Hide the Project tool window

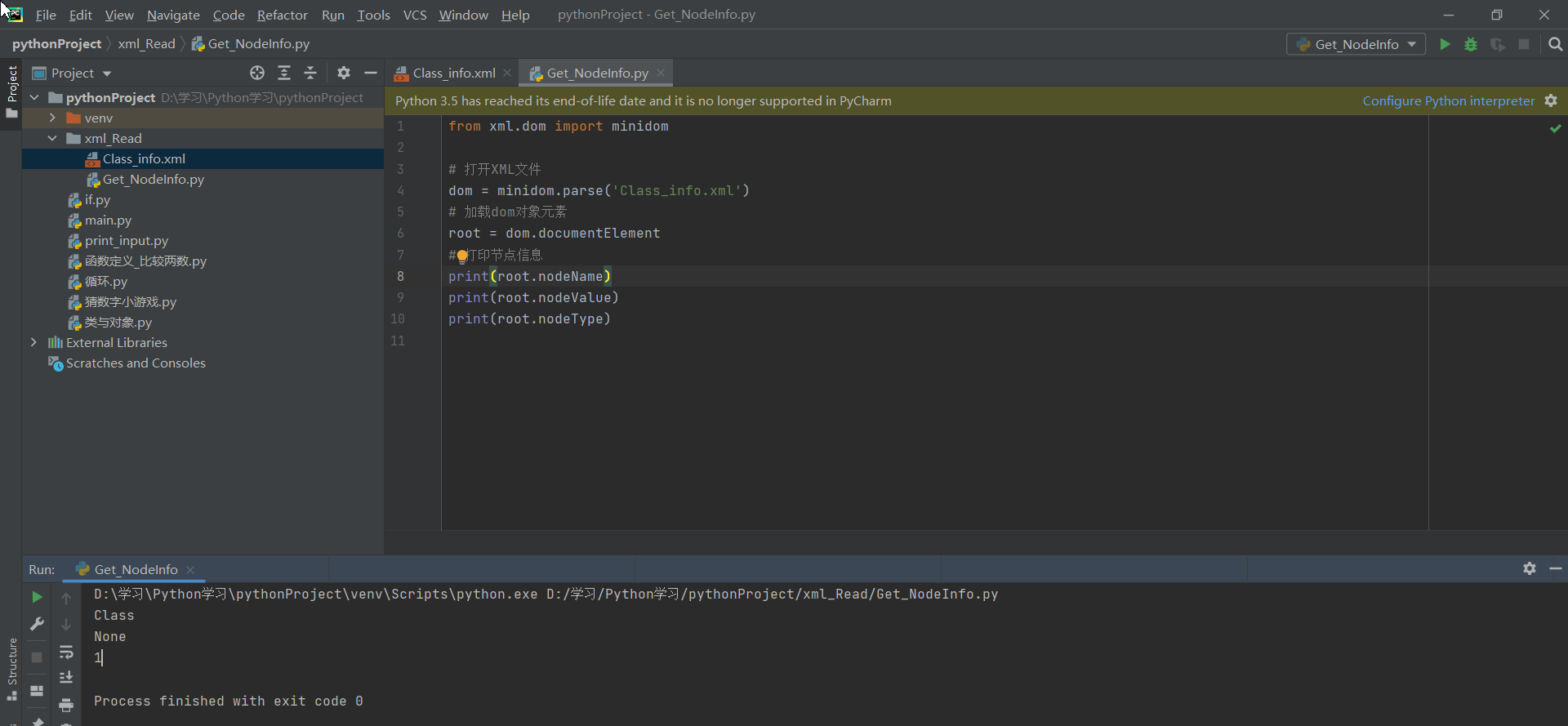point(370,73)
